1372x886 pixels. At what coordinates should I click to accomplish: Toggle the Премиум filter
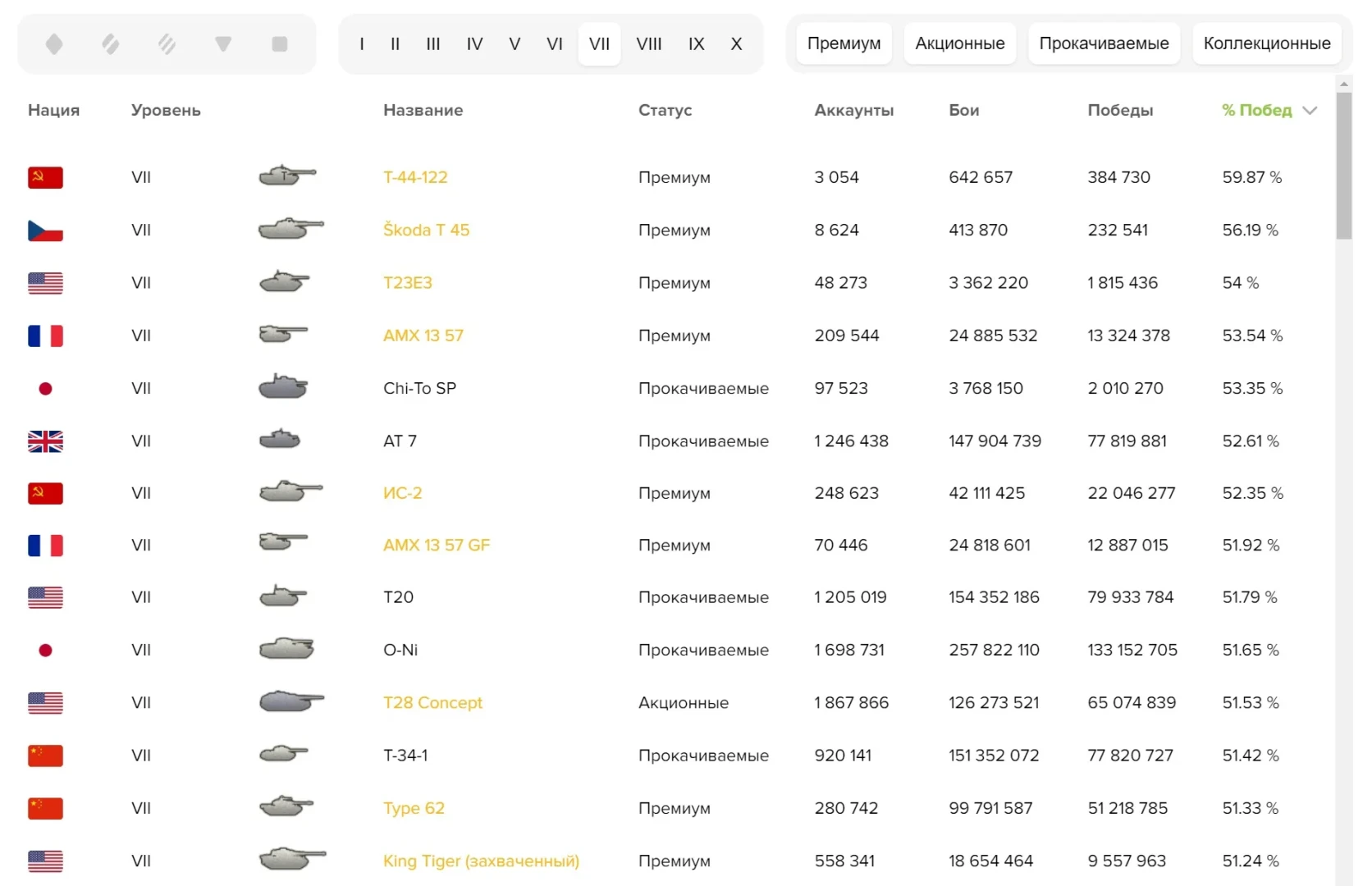pyautogui.click(x=844, y=43)
